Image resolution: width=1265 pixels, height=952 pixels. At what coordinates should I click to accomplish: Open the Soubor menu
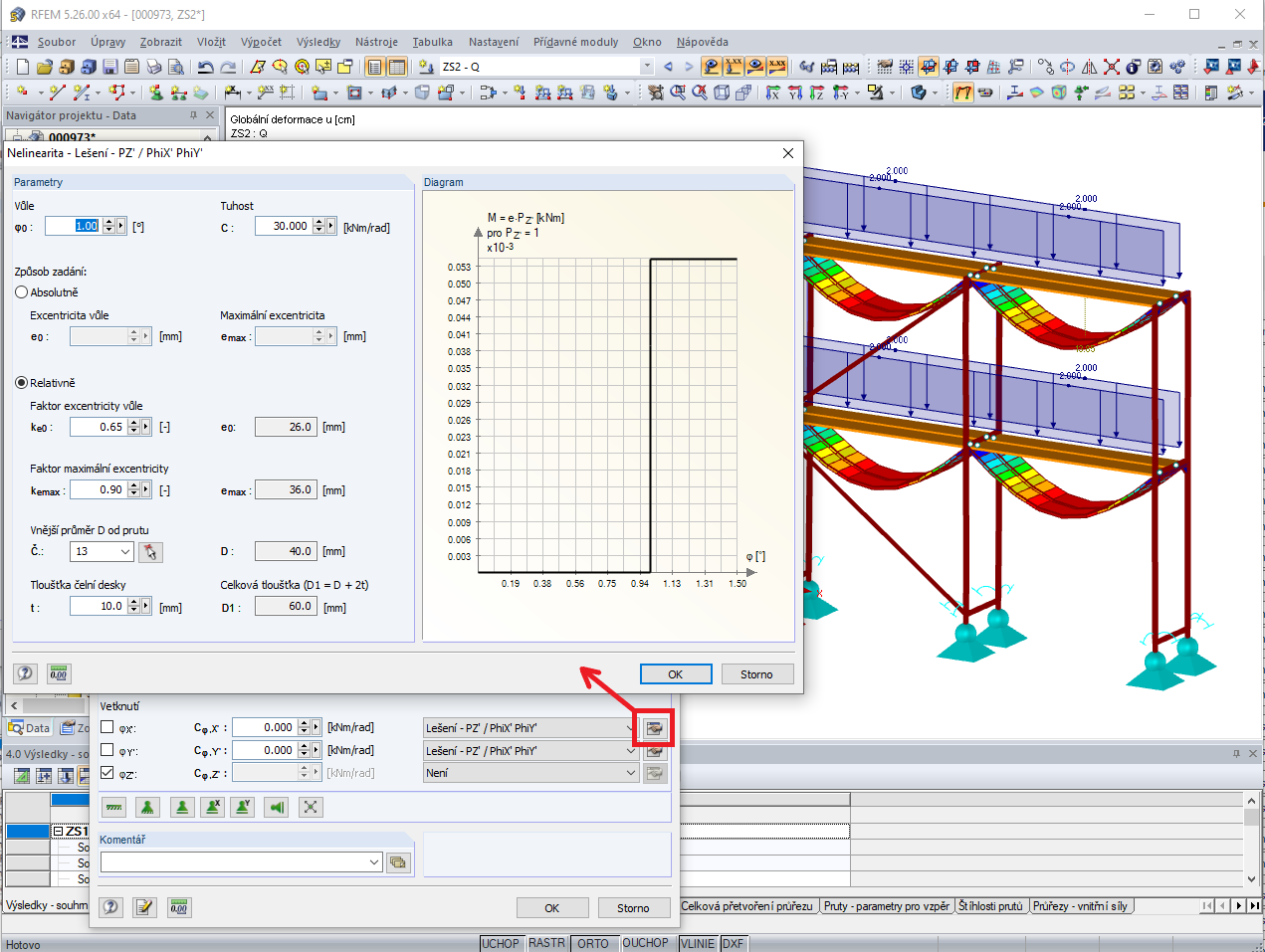pos(57,42)
